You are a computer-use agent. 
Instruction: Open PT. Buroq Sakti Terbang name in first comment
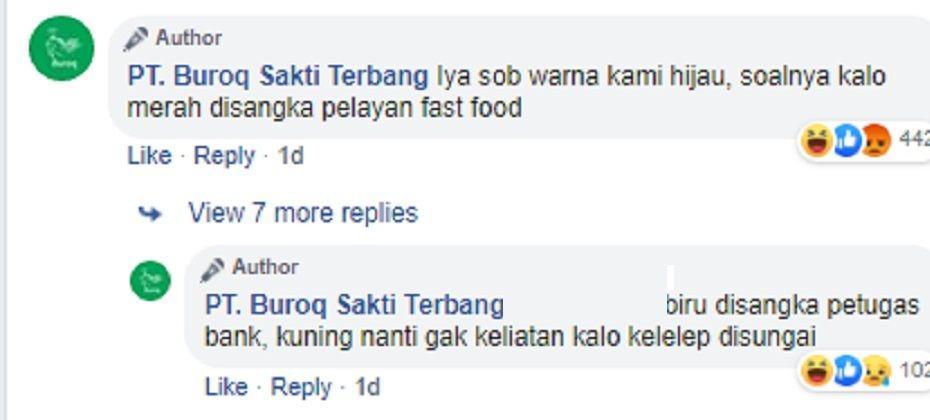[278, 77]
